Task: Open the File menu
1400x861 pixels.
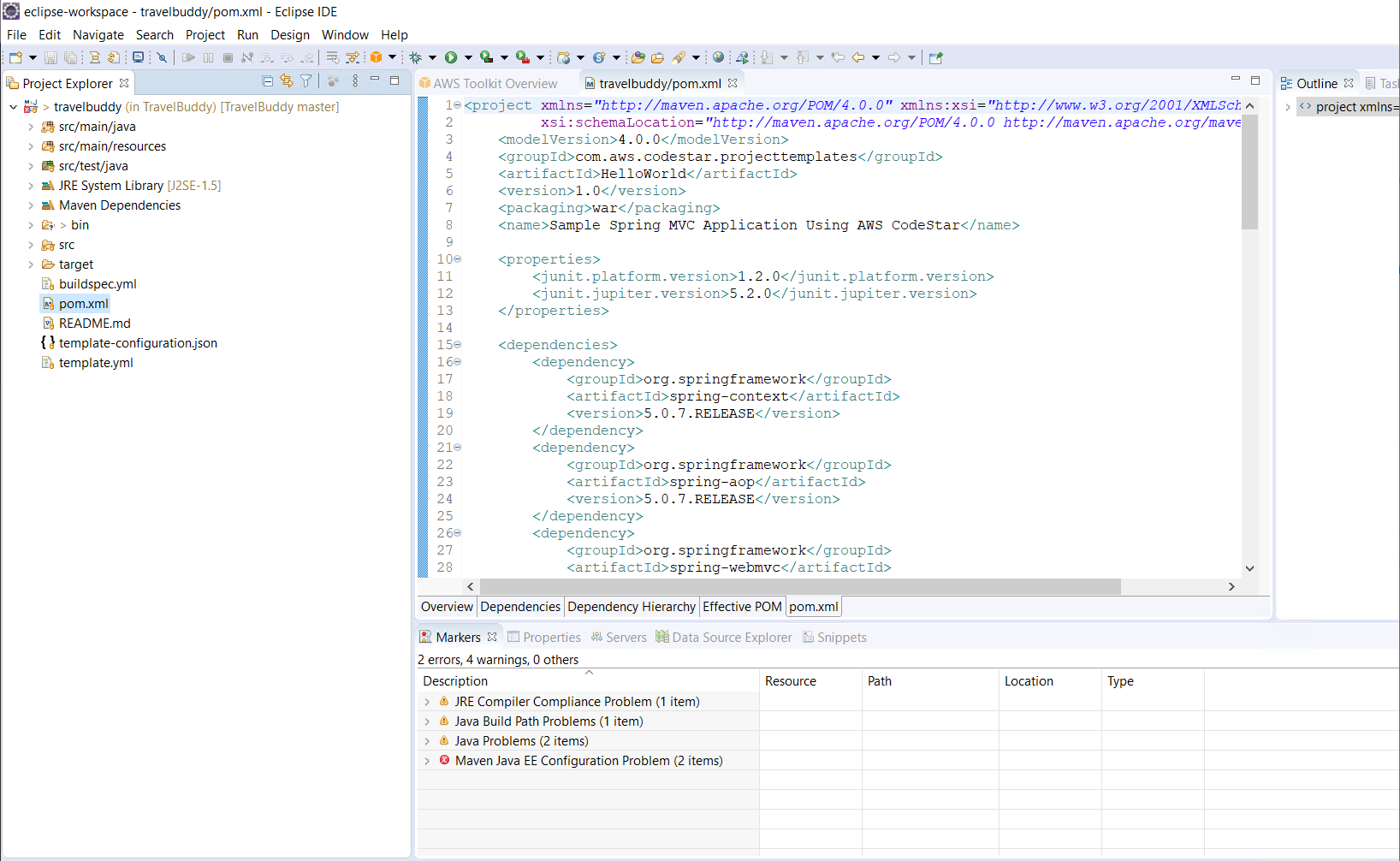Action: pyautogui.click(x=16, y=35)
